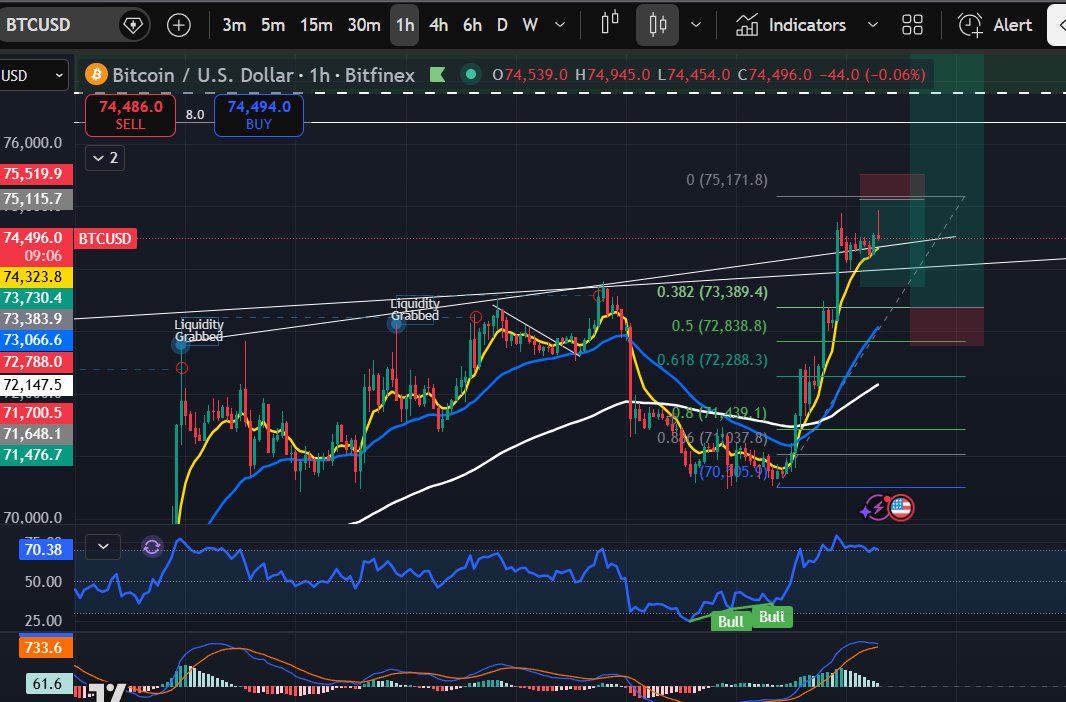Switch to the 15m timeframe
Screen dimensions: 1066x702
(316, 25)
